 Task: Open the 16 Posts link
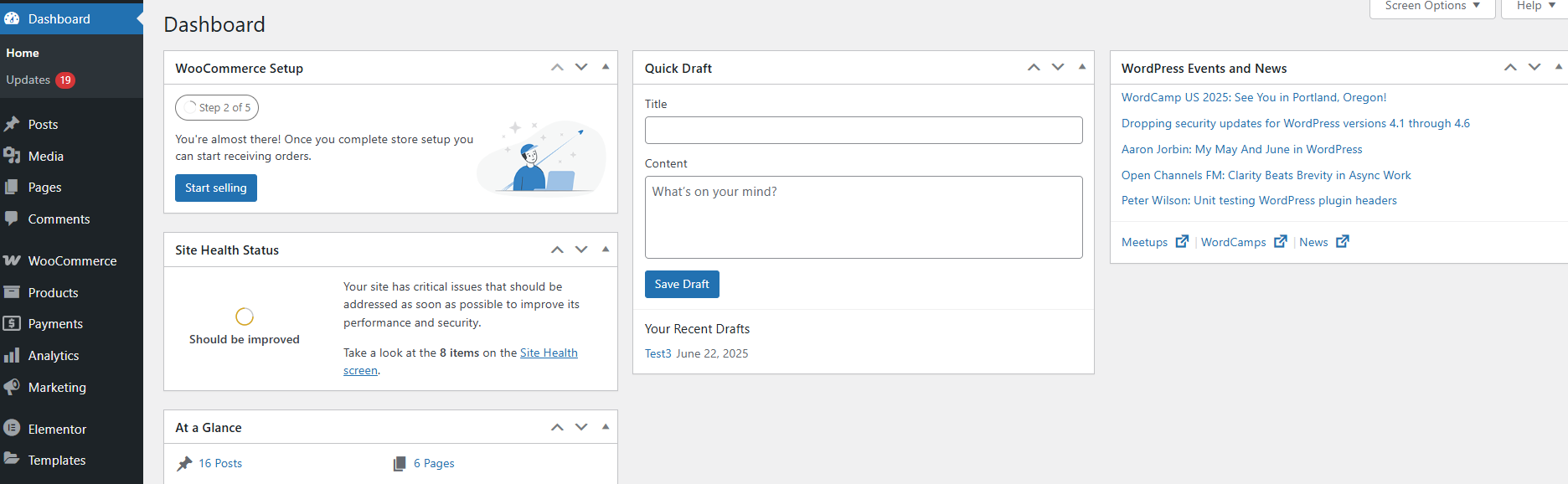tap(220, 463)
